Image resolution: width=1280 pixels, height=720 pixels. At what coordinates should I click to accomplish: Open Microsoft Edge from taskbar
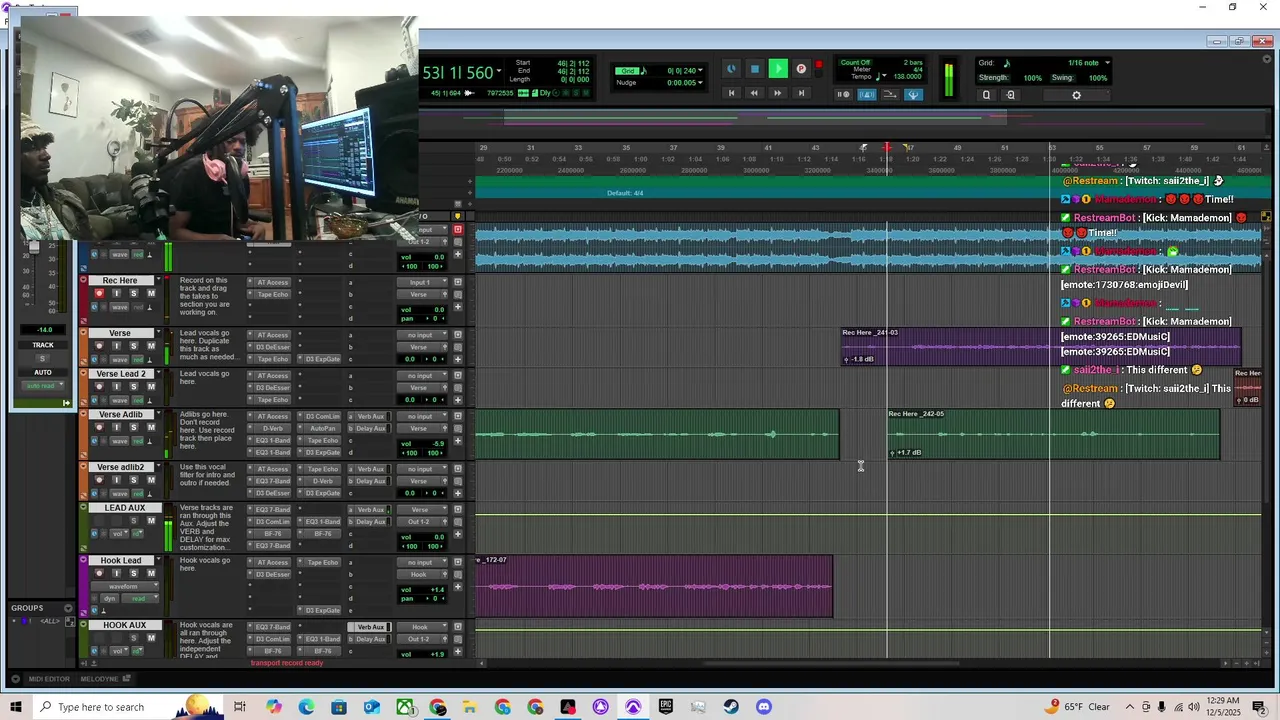[306, 707]
